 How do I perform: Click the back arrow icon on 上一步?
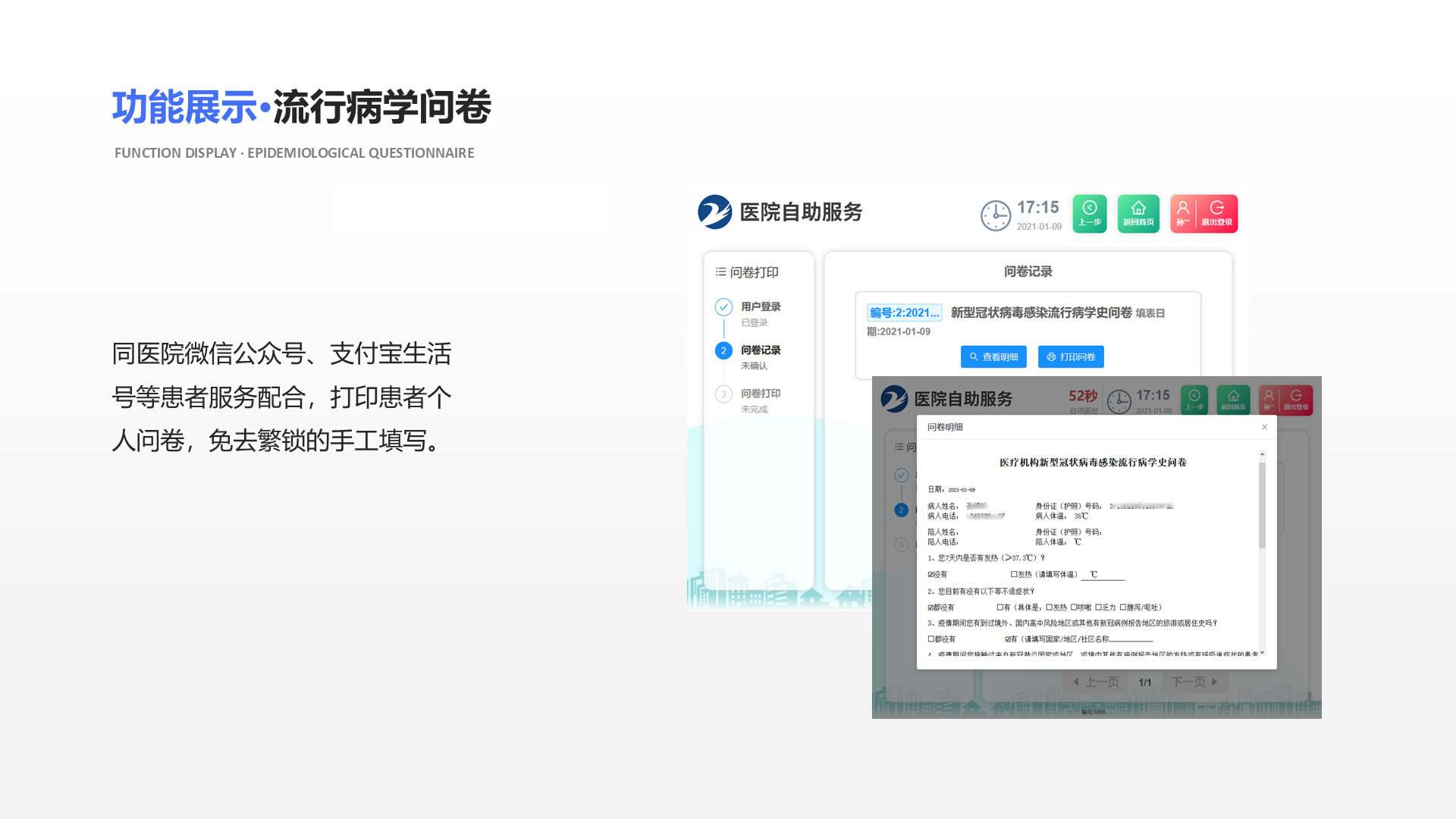point(1090,208)
